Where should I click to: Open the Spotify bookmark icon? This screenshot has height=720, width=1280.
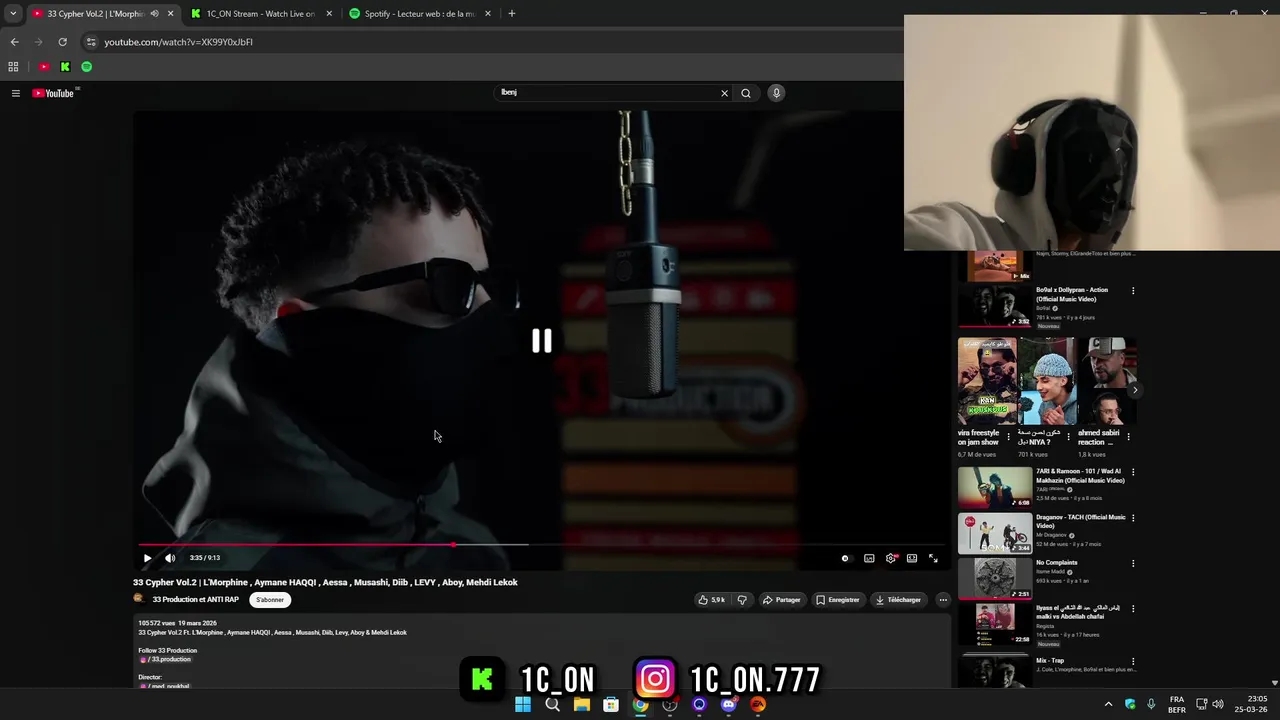coord(87,67)
